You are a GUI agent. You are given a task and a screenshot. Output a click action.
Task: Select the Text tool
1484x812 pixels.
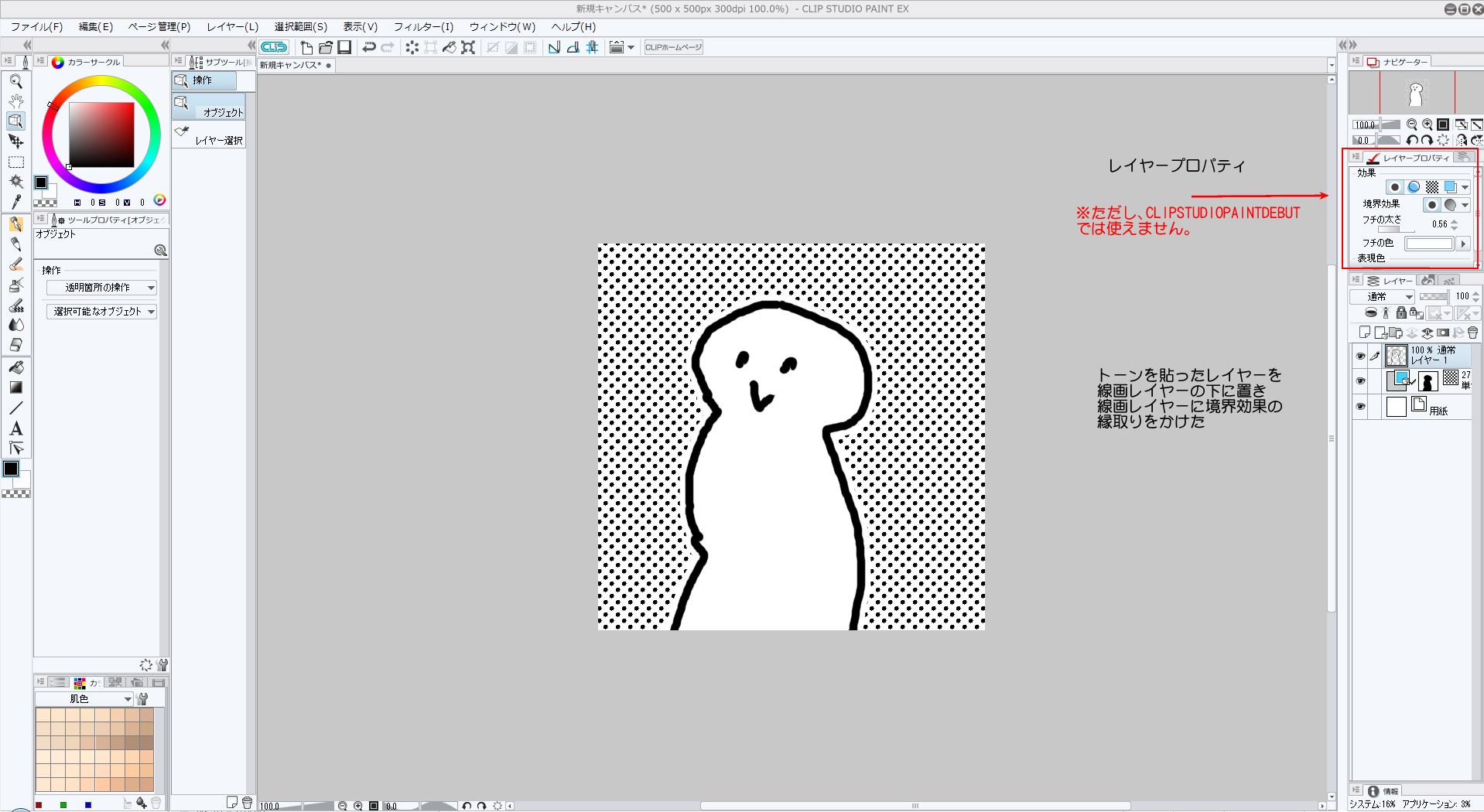point(15,428)
